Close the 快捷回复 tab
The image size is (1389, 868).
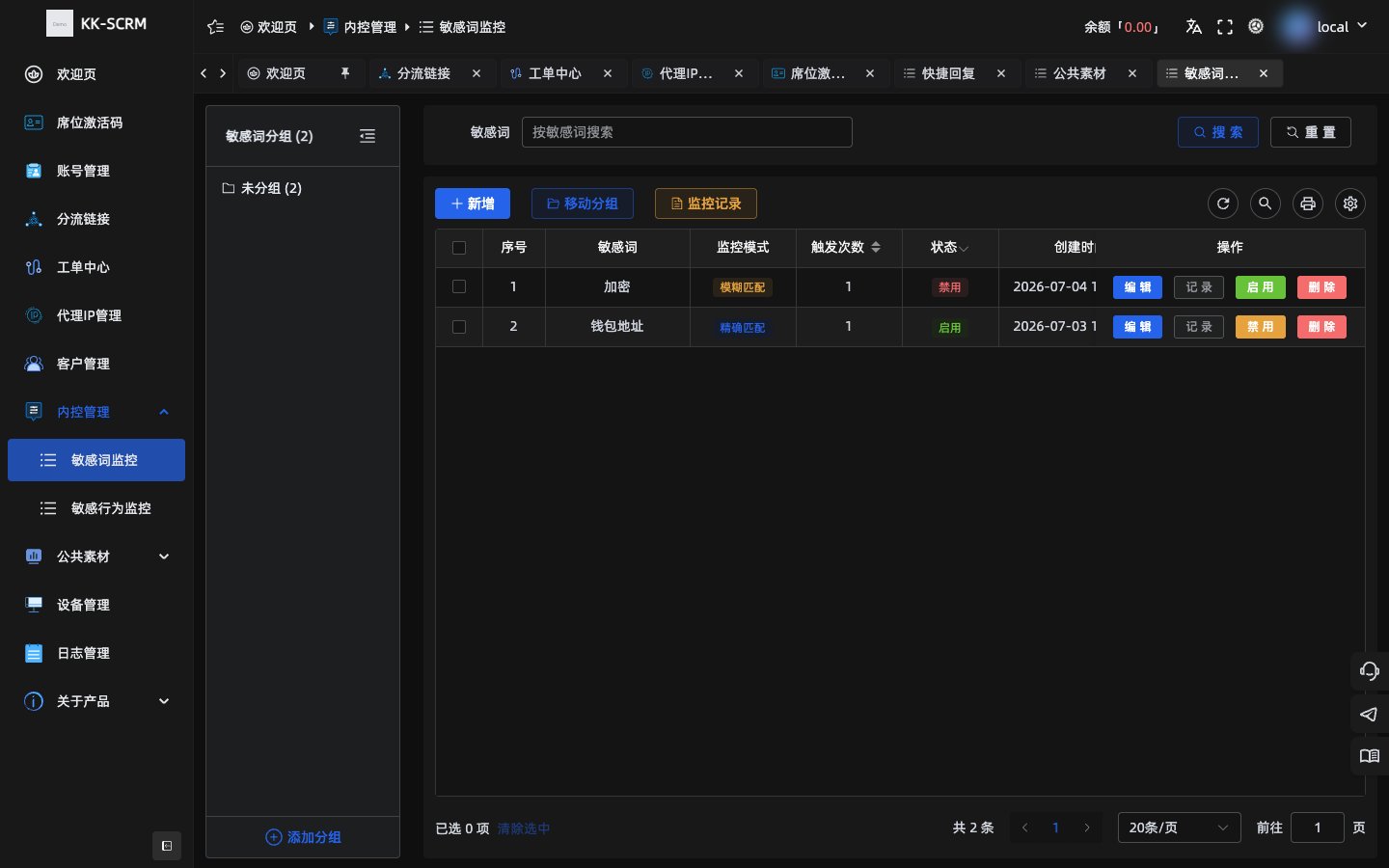point(1001,73)
